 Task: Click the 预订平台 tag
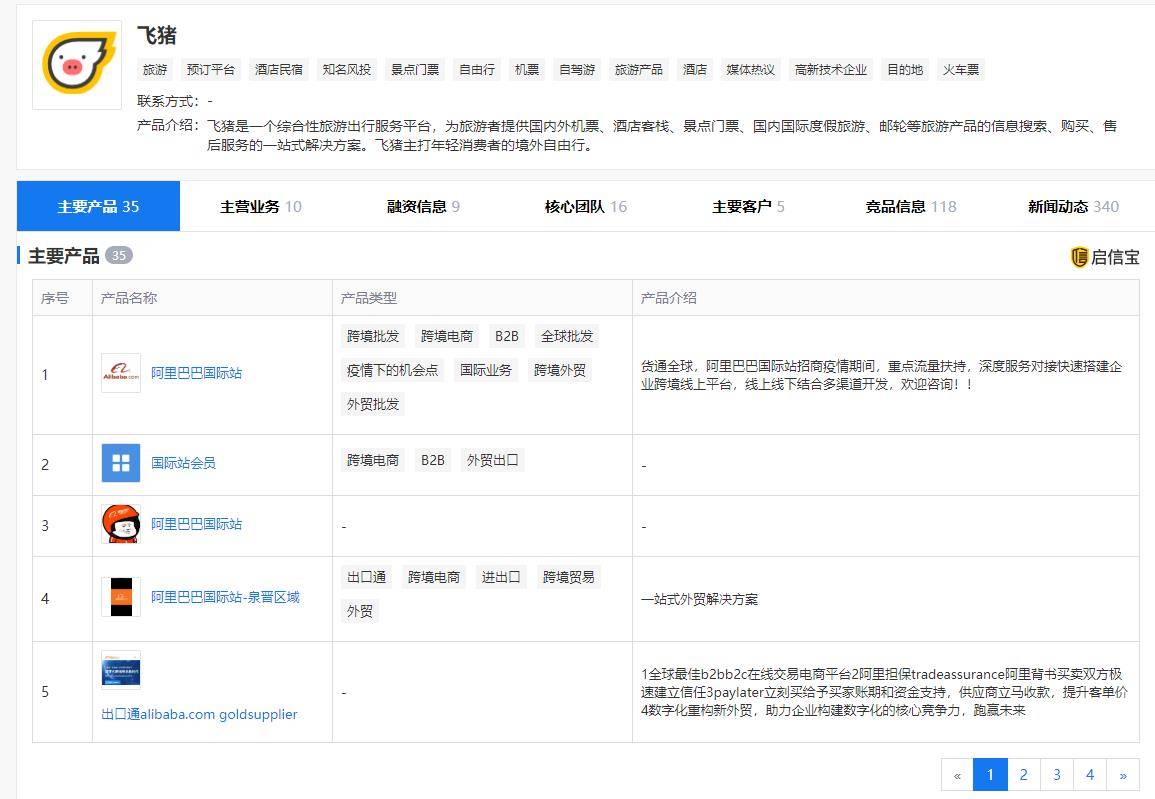pos(211,70)
